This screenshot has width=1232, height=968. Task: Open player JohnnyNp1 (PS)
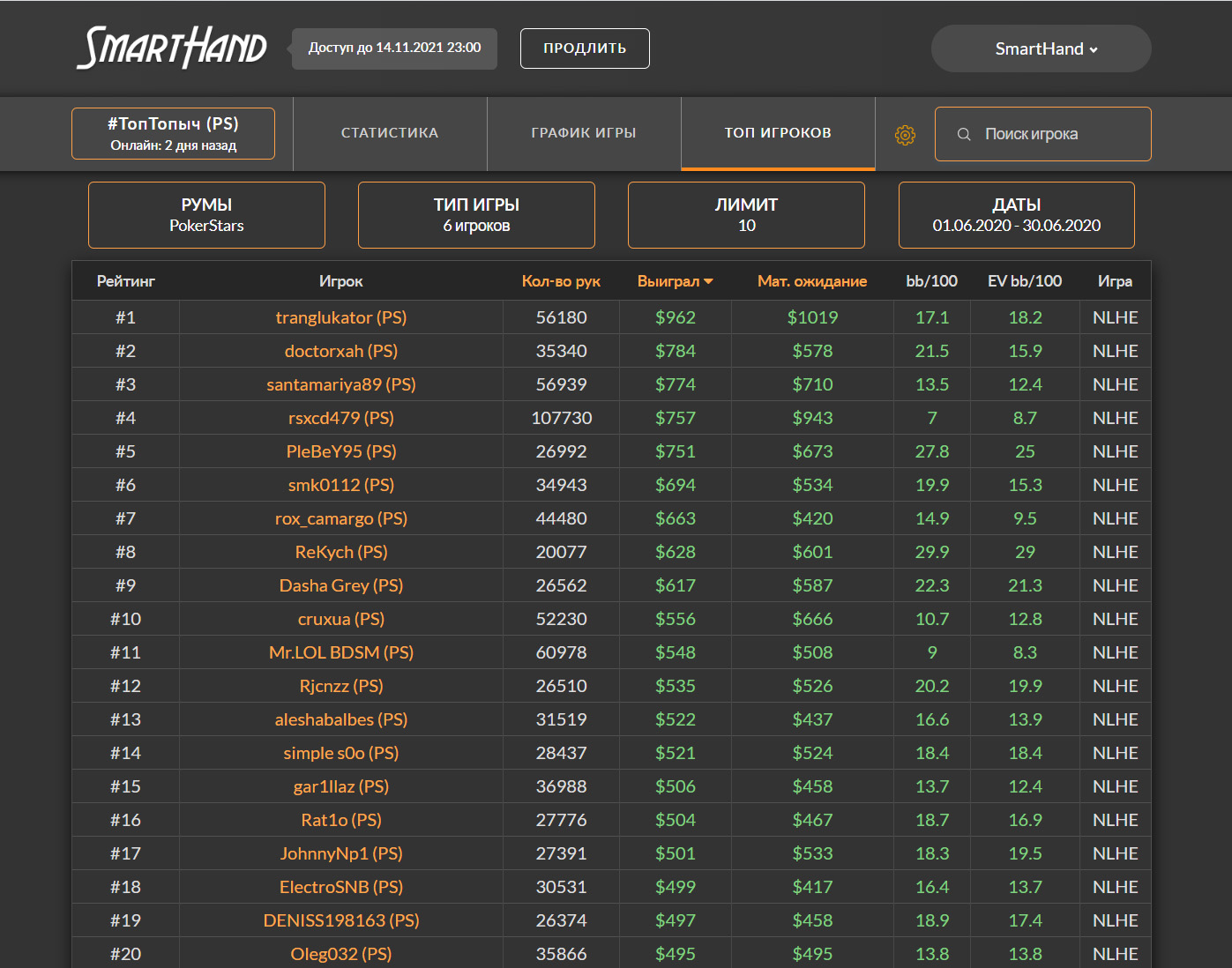[x=341, y=853]
